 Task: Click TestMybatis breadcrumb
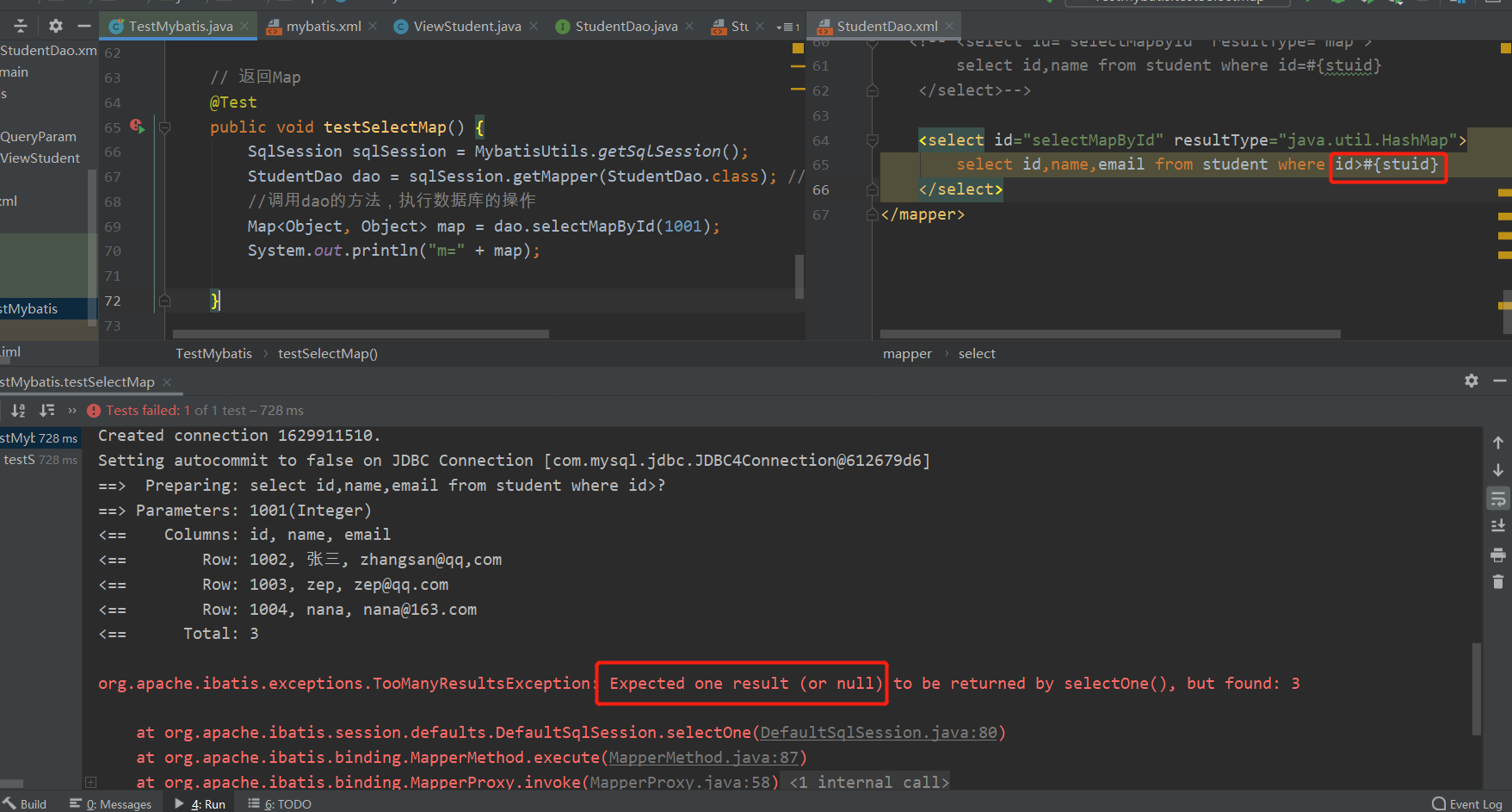pos(213,353)
